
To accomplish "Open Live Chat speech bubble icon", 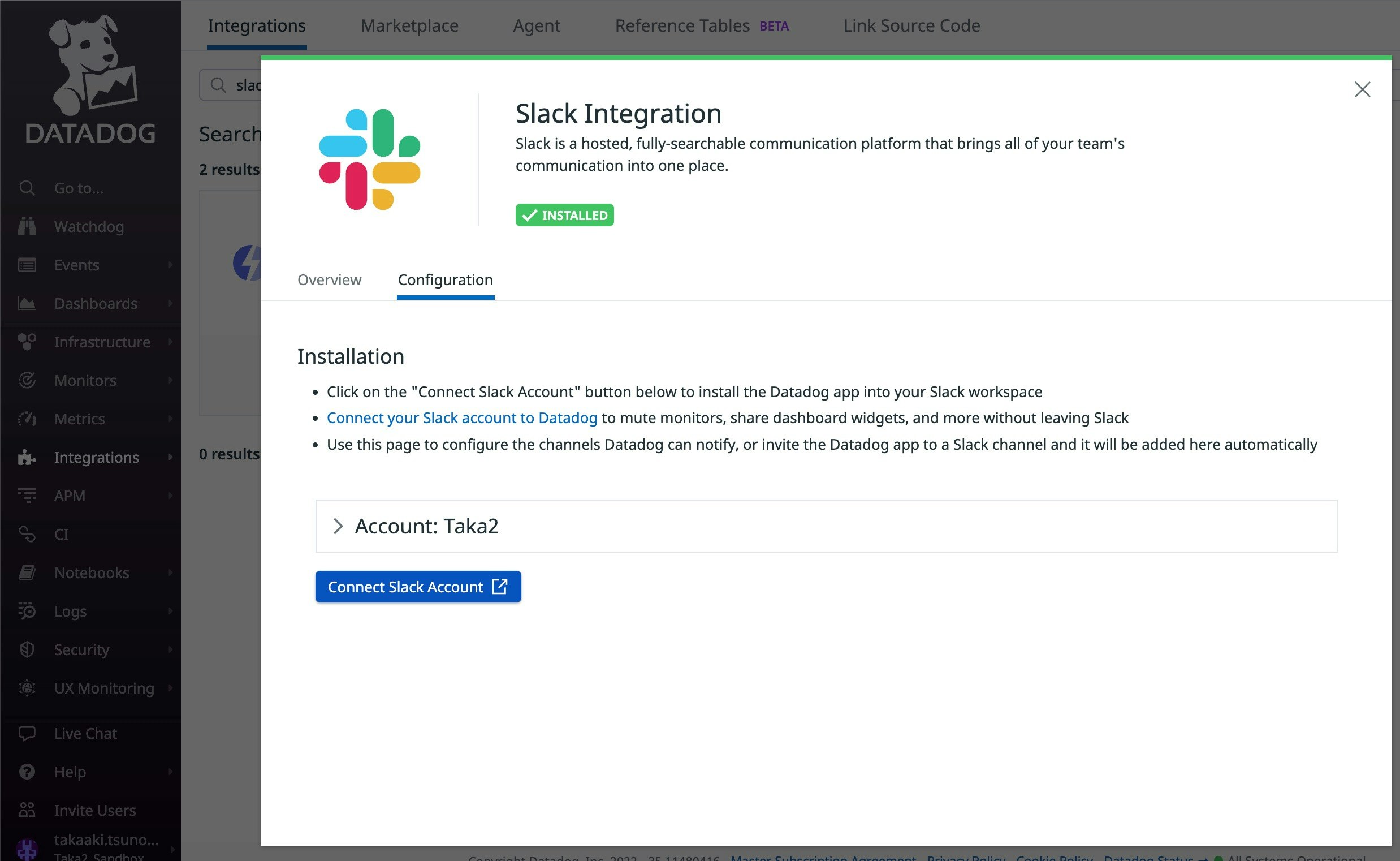I will tap(27, 734).
